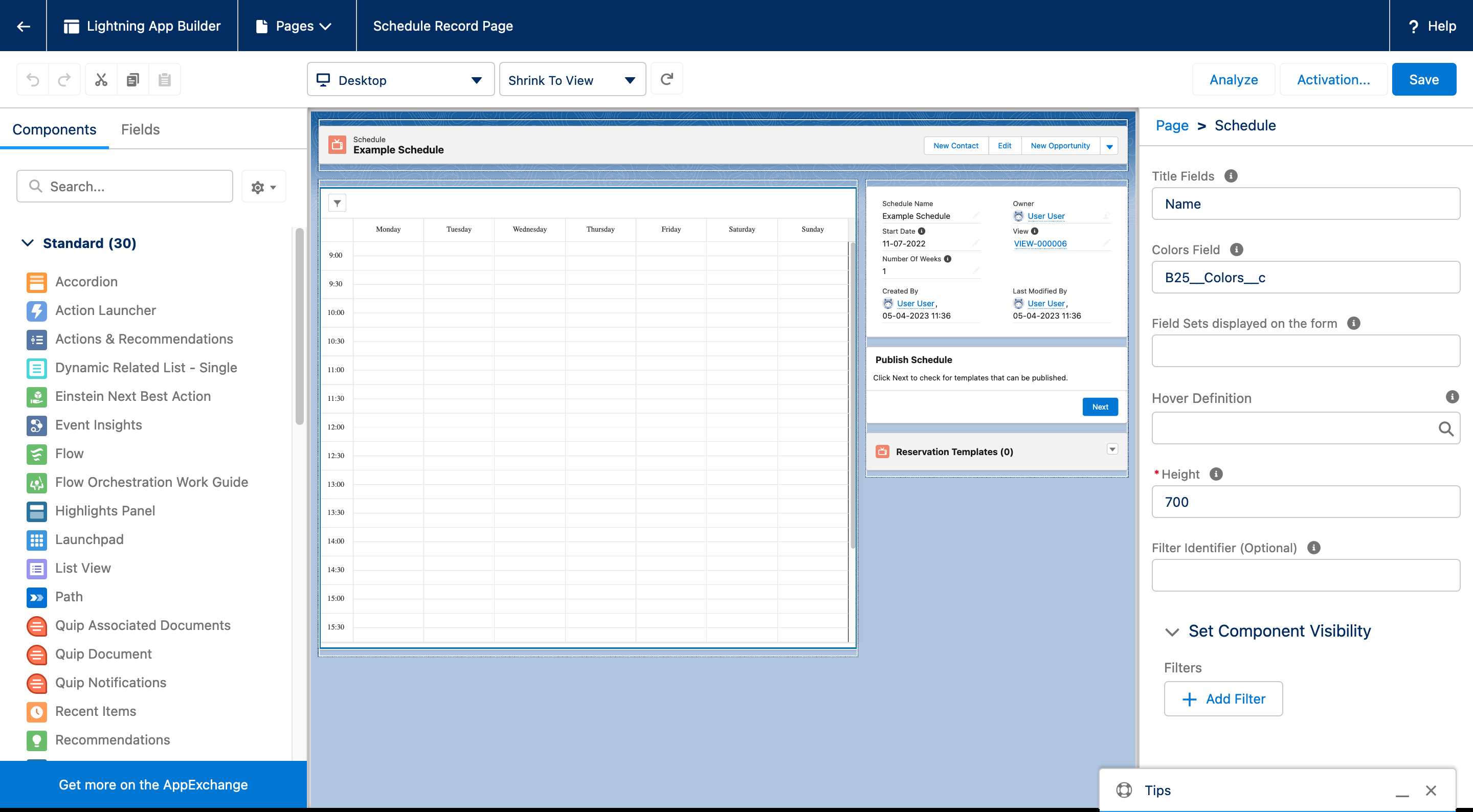Click the calendar filter funnel icon
1473x812 pixels.
coord(338,203)
